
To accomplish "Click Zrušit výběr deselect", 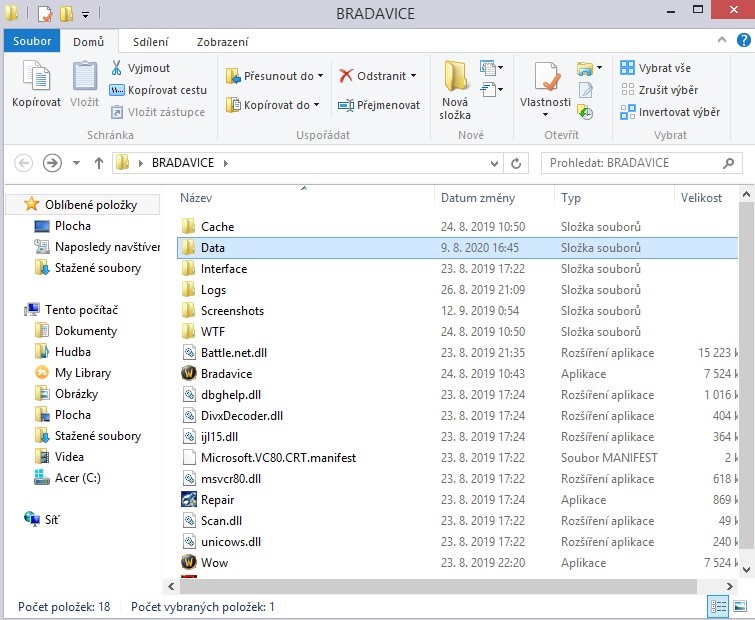I will (659, 90).
